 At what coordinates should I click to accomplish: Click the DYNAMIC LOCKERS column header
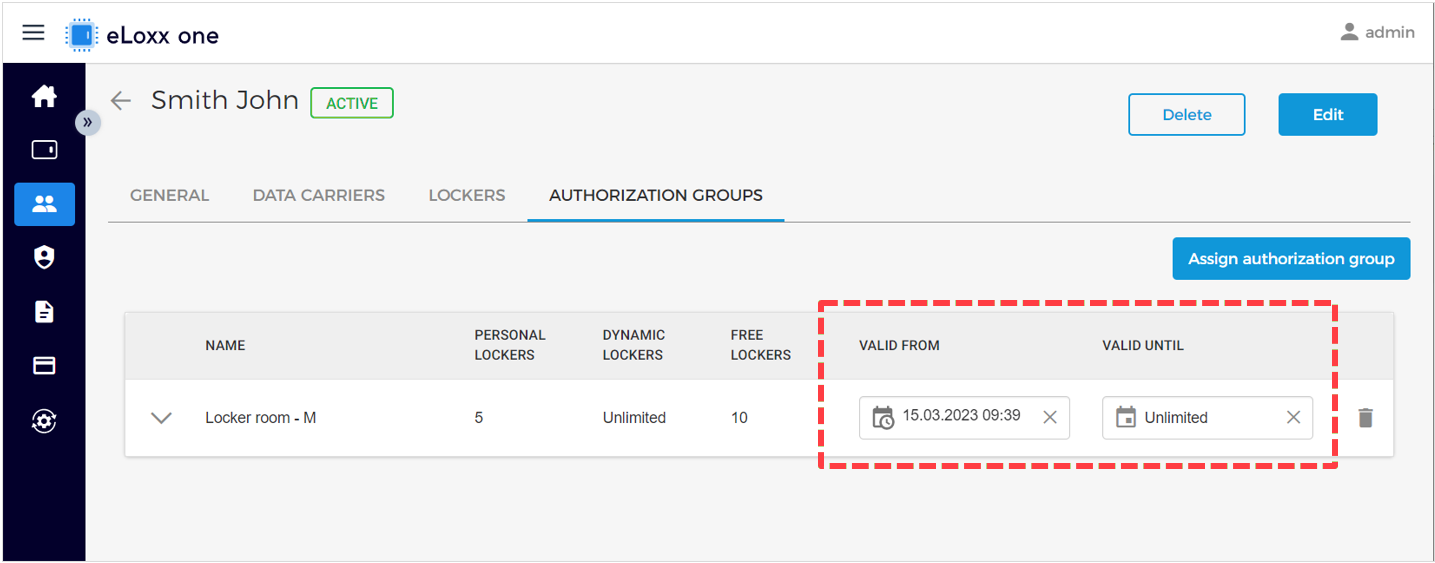click(634, 345)
